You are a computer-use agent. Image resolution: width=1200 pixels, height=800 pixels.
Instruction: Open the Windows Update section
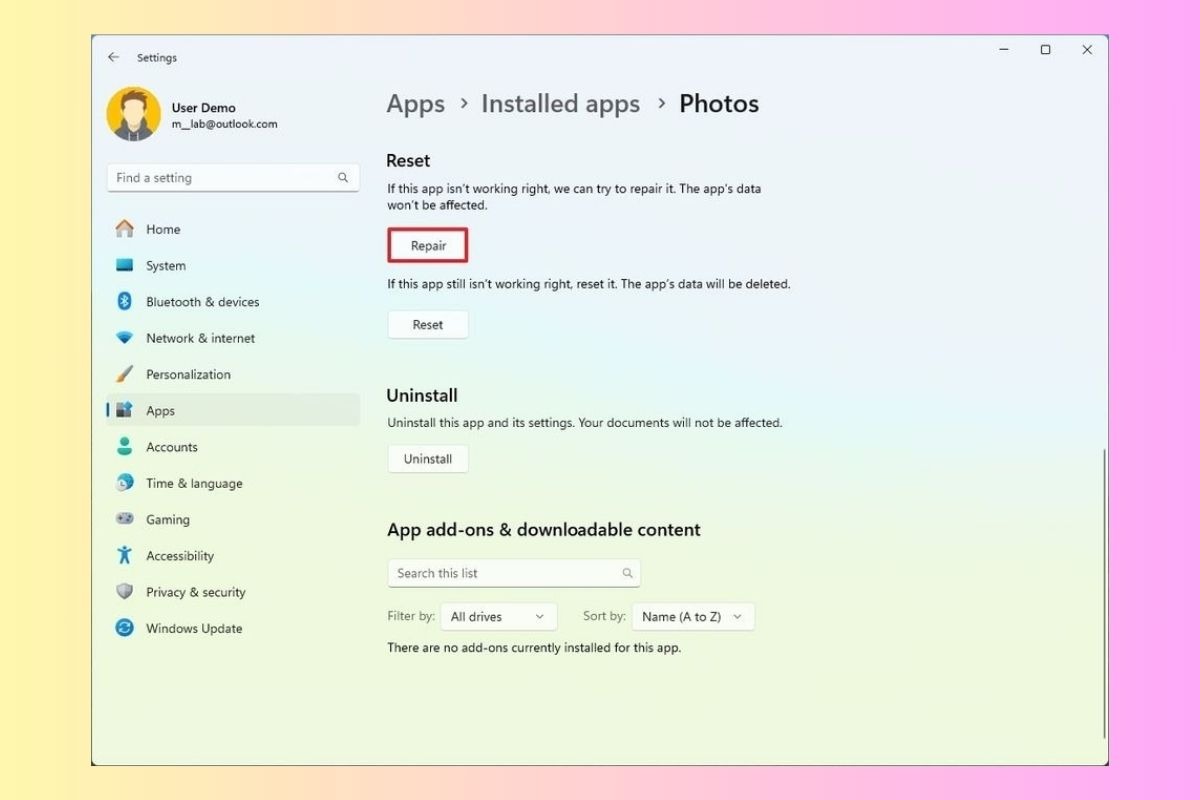[232, 628]
